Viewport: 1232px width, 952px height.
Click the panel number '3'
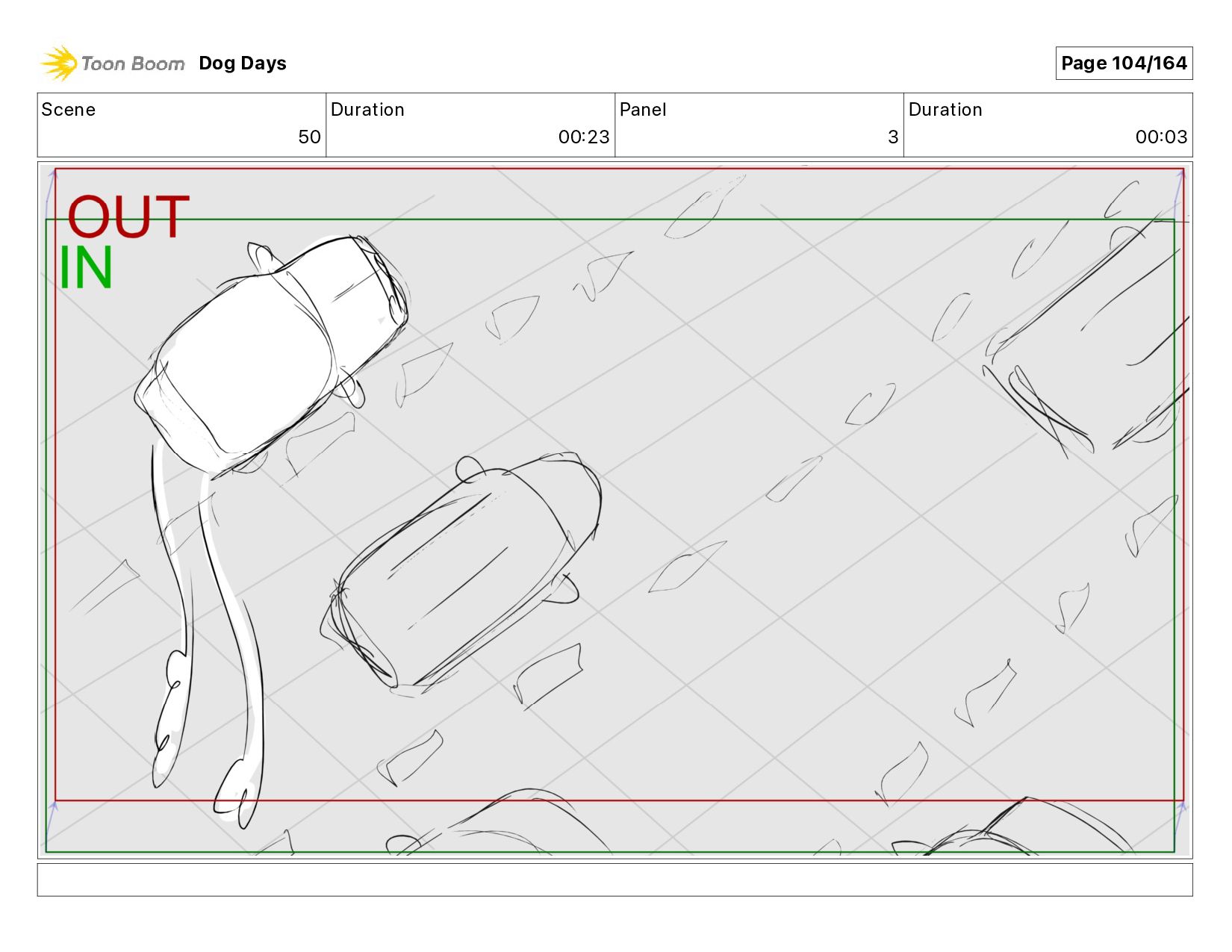tap(893, 137)
